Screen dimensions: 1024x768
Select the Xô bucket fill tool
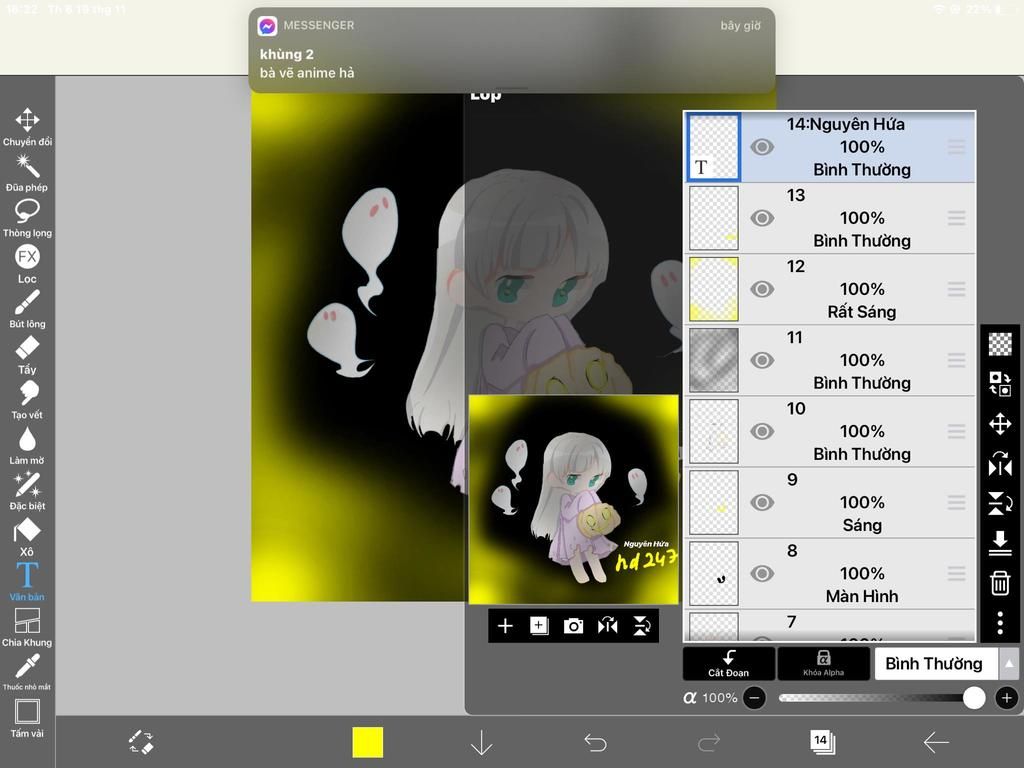pyautogui.click(x=27, y=537)
